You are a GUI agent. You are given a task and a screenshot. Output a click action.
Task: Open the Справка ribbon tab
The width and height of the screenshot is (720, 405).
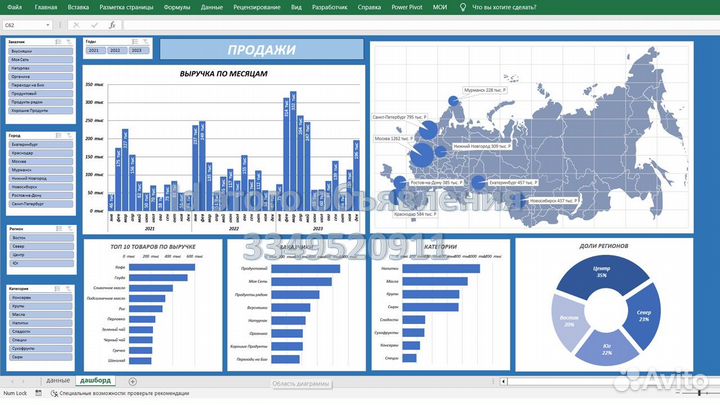tap(369, 7)
